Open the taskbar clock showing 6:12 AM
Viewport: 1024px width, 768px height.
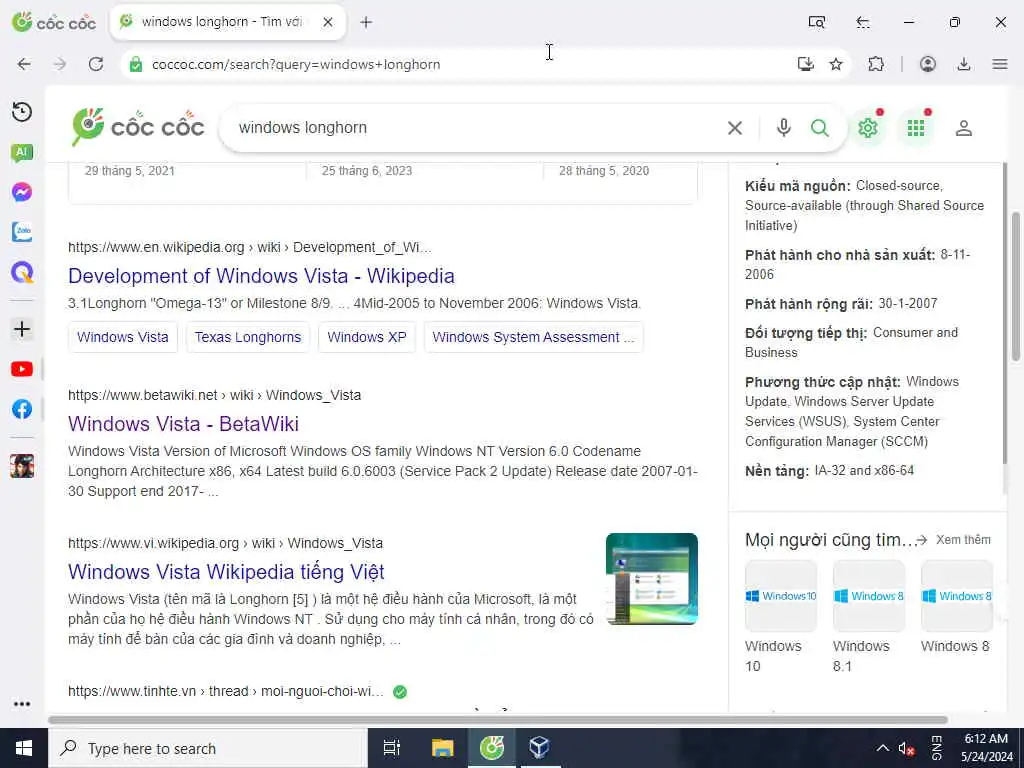coord(987,748)
